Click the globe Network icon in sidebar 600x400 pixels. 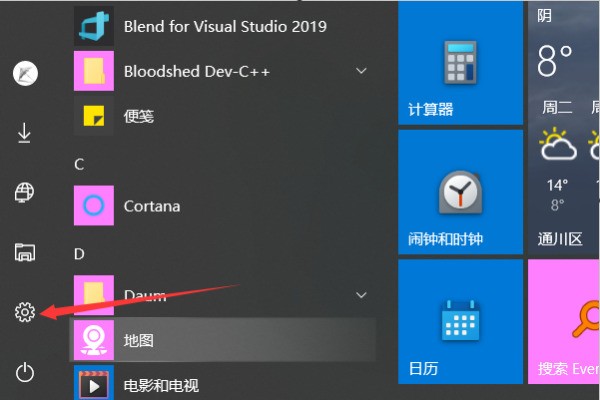(25, 192)
